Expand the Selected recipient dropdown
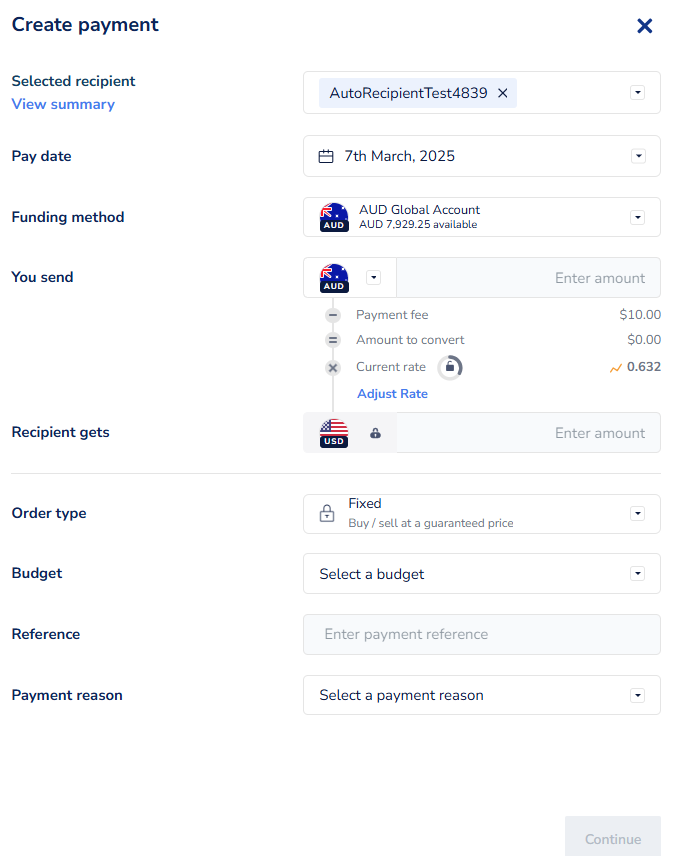Image resolution: width=681 pixels, height=856 pixels. pyautogui.click(x=638, y=93)
